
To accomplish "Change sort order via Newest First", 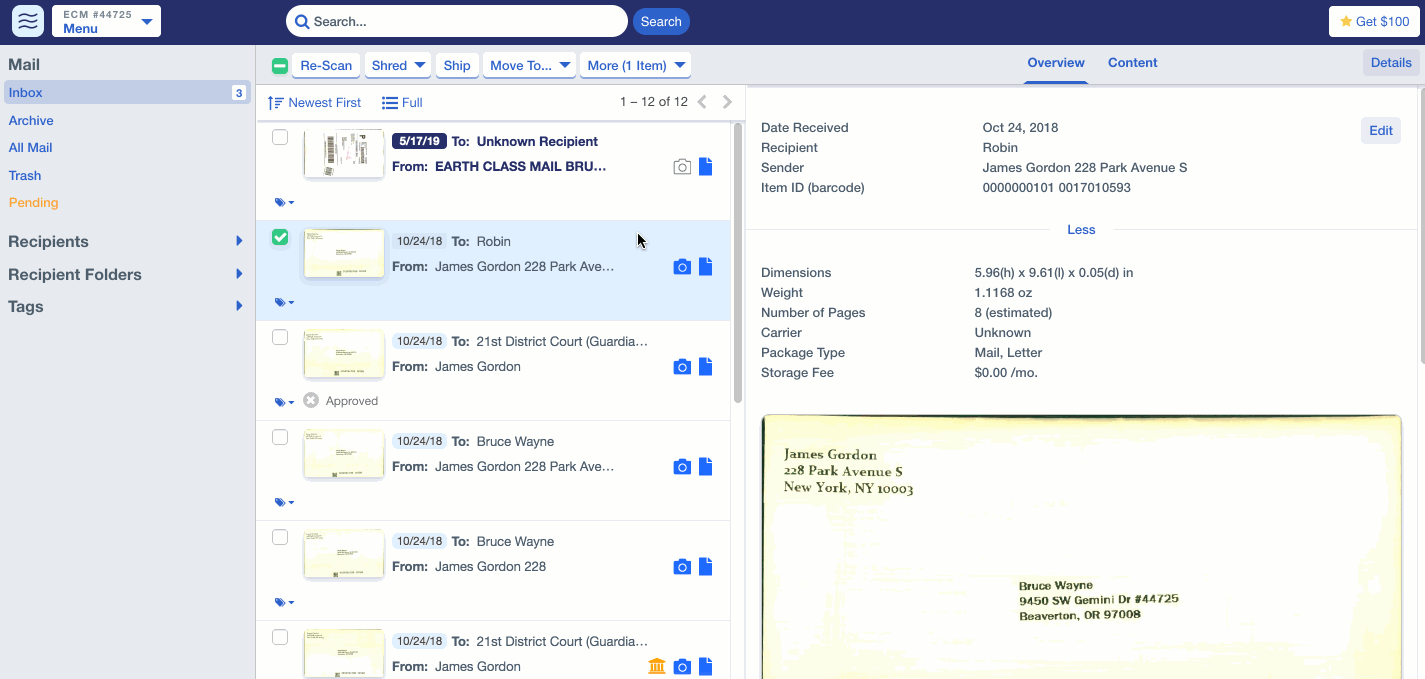I will click(315, 103).
